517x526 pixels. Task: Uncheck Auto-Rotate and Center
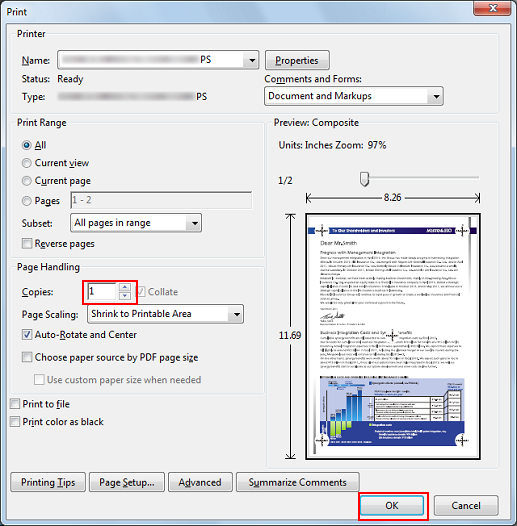pos(27,334)
